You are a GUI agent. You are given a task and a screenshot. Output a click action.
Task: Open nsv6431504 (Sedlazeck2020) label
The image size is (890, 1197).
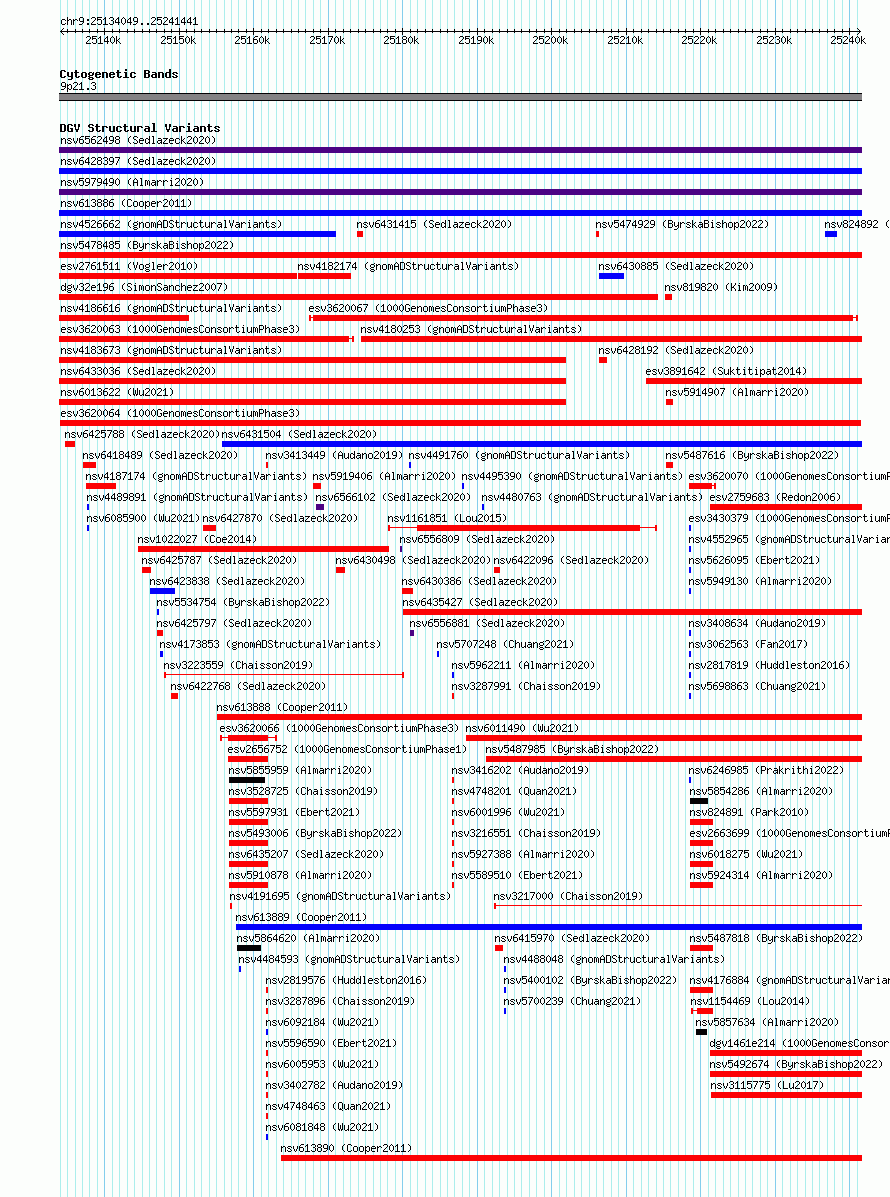(299, 434)
